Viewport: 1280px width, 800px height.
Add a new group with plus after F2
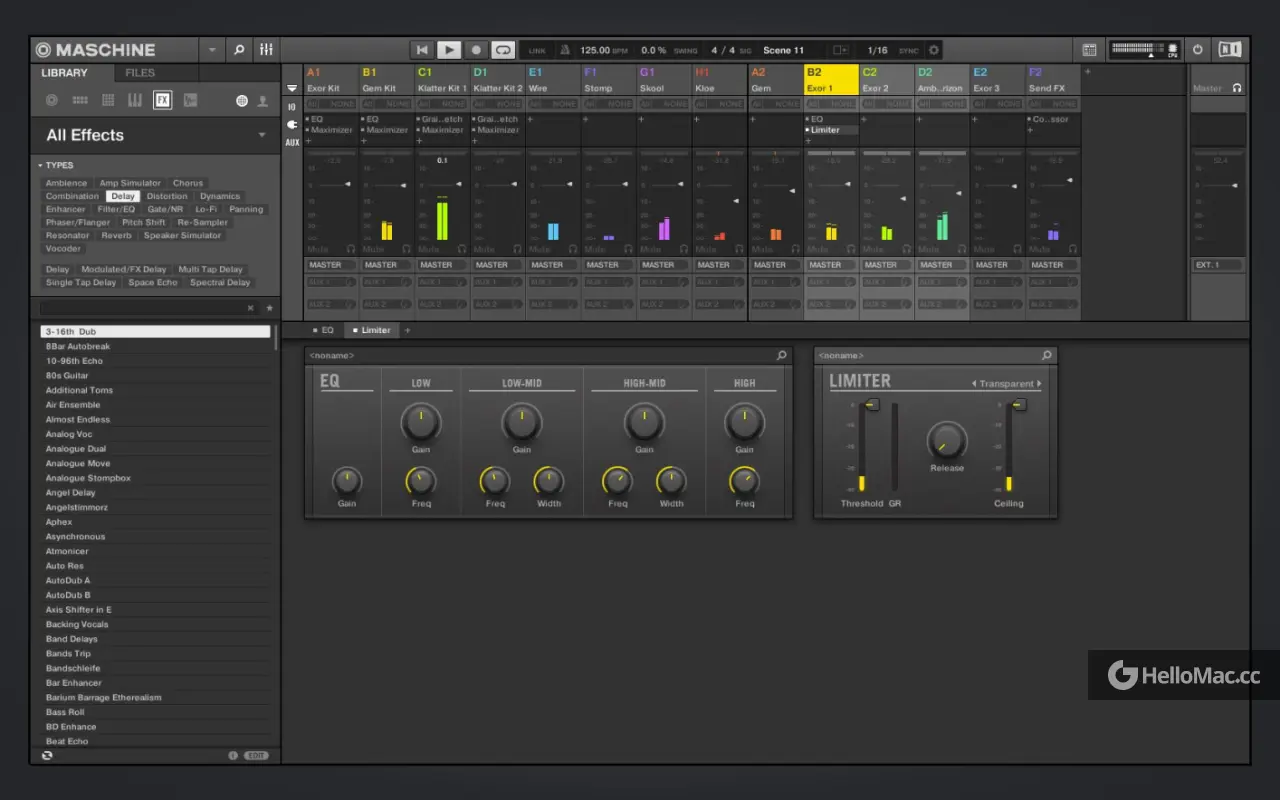click(1088, 72)
